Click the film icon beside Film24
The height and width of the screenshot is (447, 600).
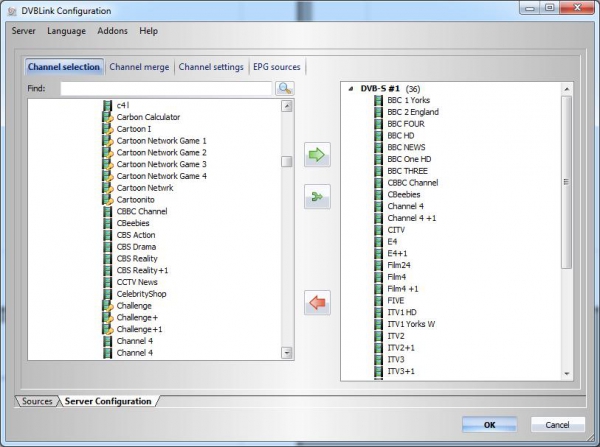[x=378, y=265]
